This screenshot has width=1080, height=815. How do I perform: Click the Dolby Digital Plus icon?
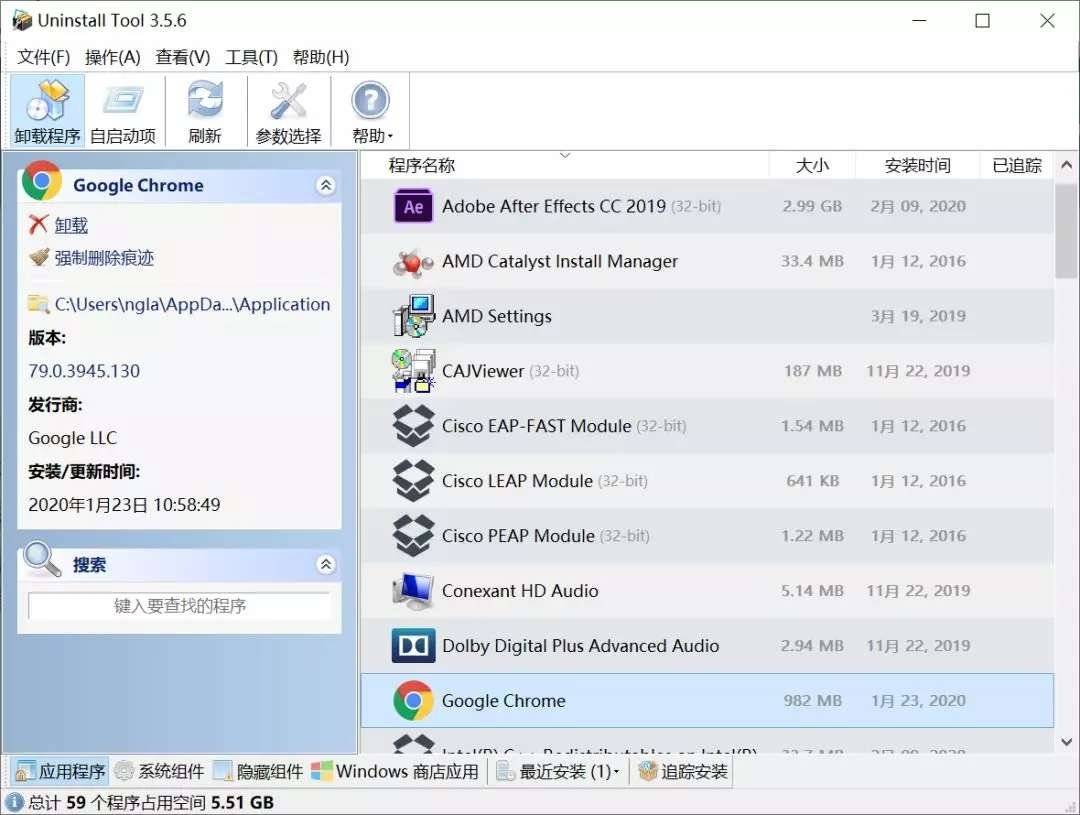(413, 646)
